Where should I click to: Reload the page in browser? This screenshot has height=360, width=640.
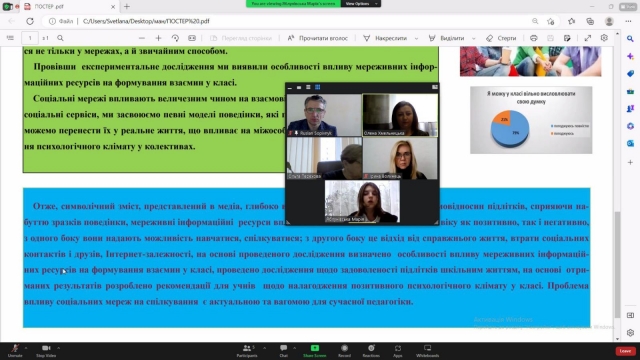point(30,21)
